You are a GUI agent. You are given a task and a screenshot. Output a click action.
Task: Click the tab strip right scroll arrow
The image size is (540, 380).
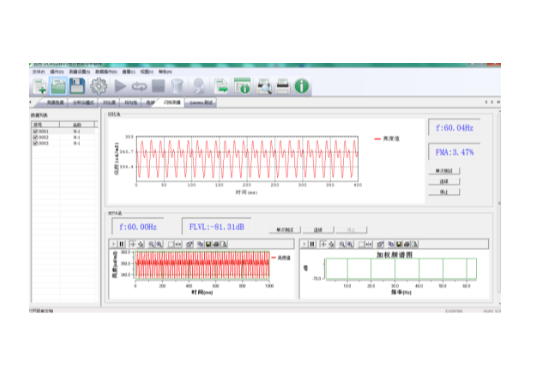click(x=492, y=102)
